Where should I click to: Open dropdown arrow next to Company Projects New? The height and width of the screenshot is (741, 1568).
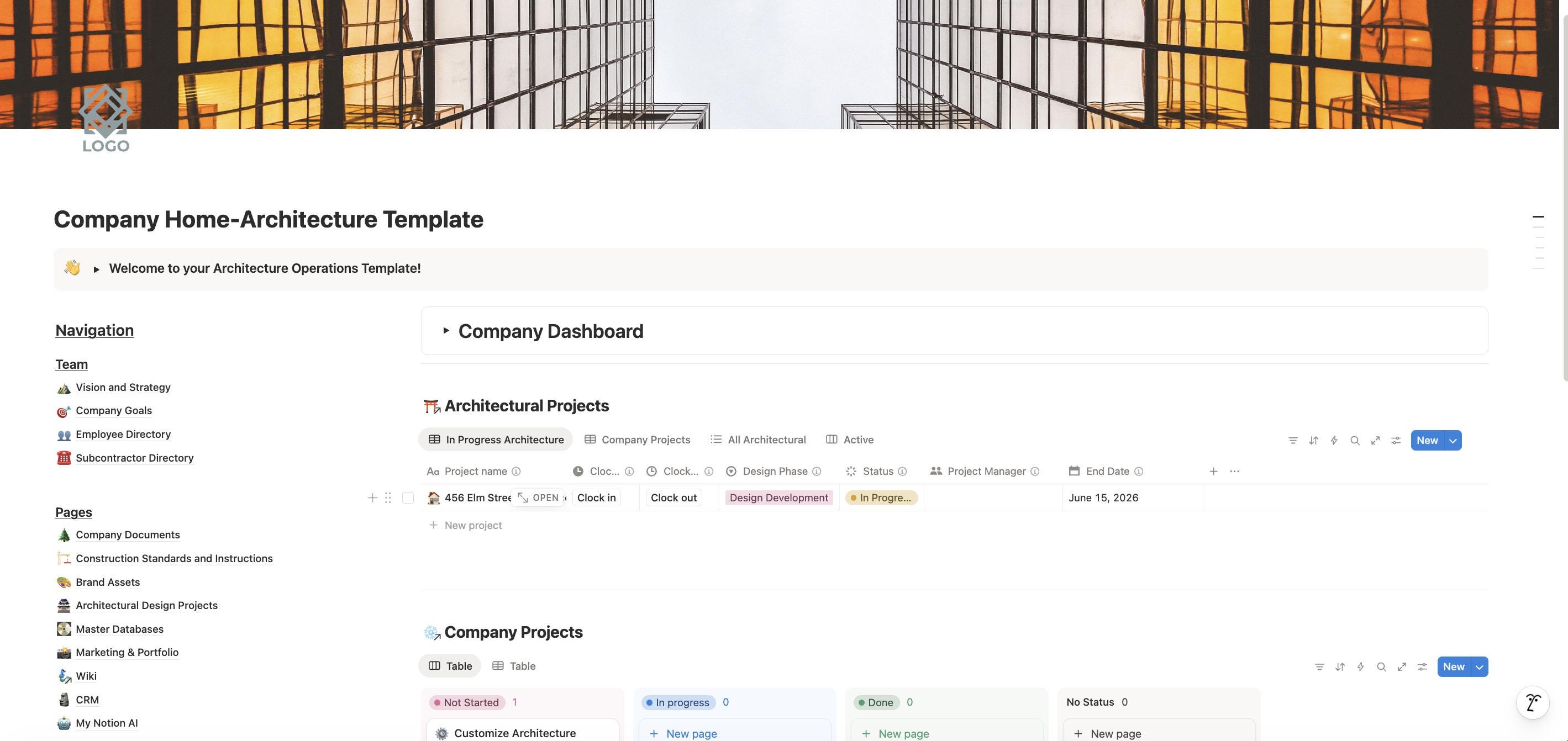[x=1480, y=667]
